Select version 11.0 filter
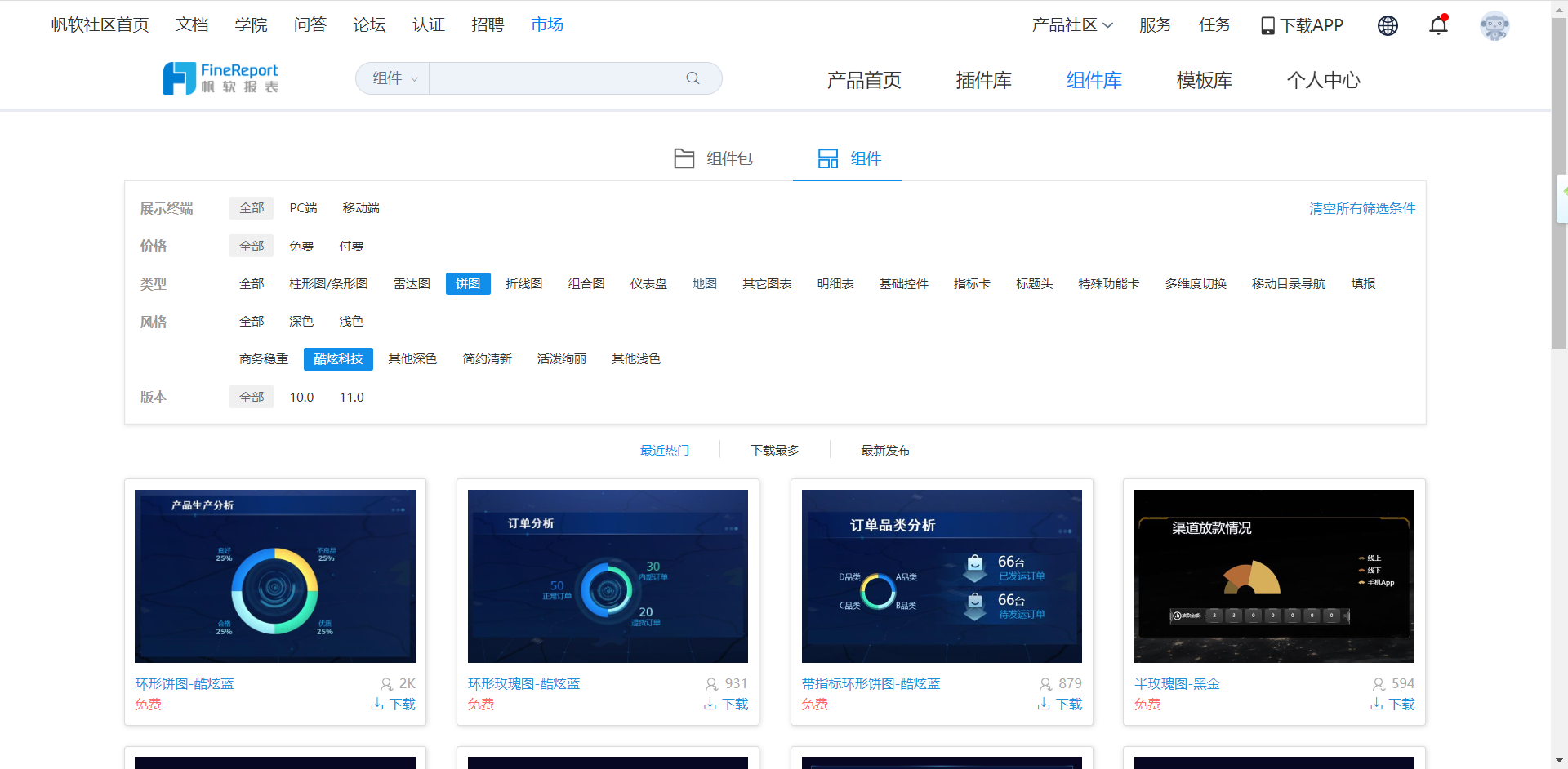 click(351, 398)
